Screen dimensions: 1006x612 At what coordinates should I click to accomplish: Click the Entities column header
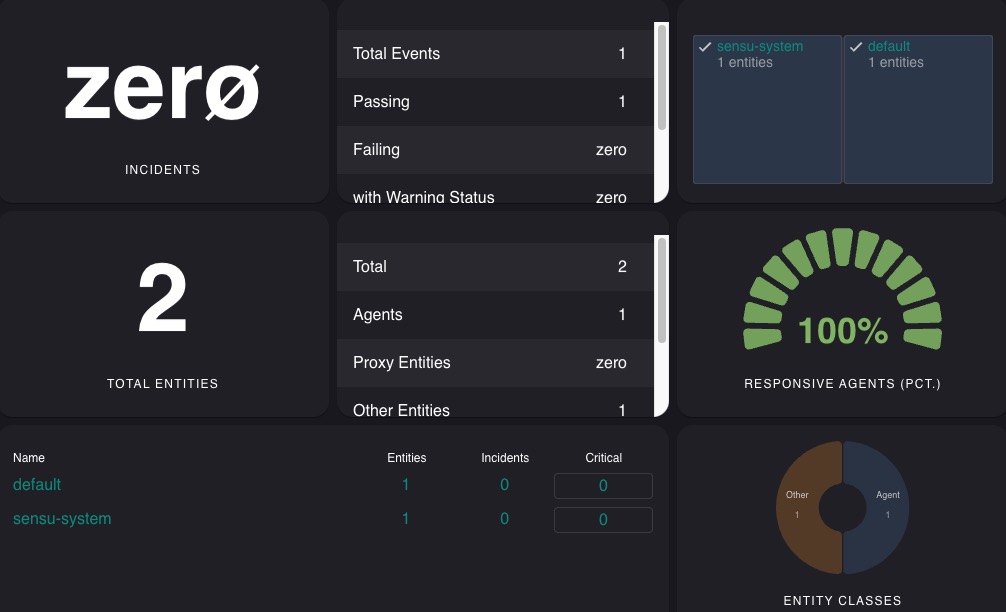[x=406, y=457]
